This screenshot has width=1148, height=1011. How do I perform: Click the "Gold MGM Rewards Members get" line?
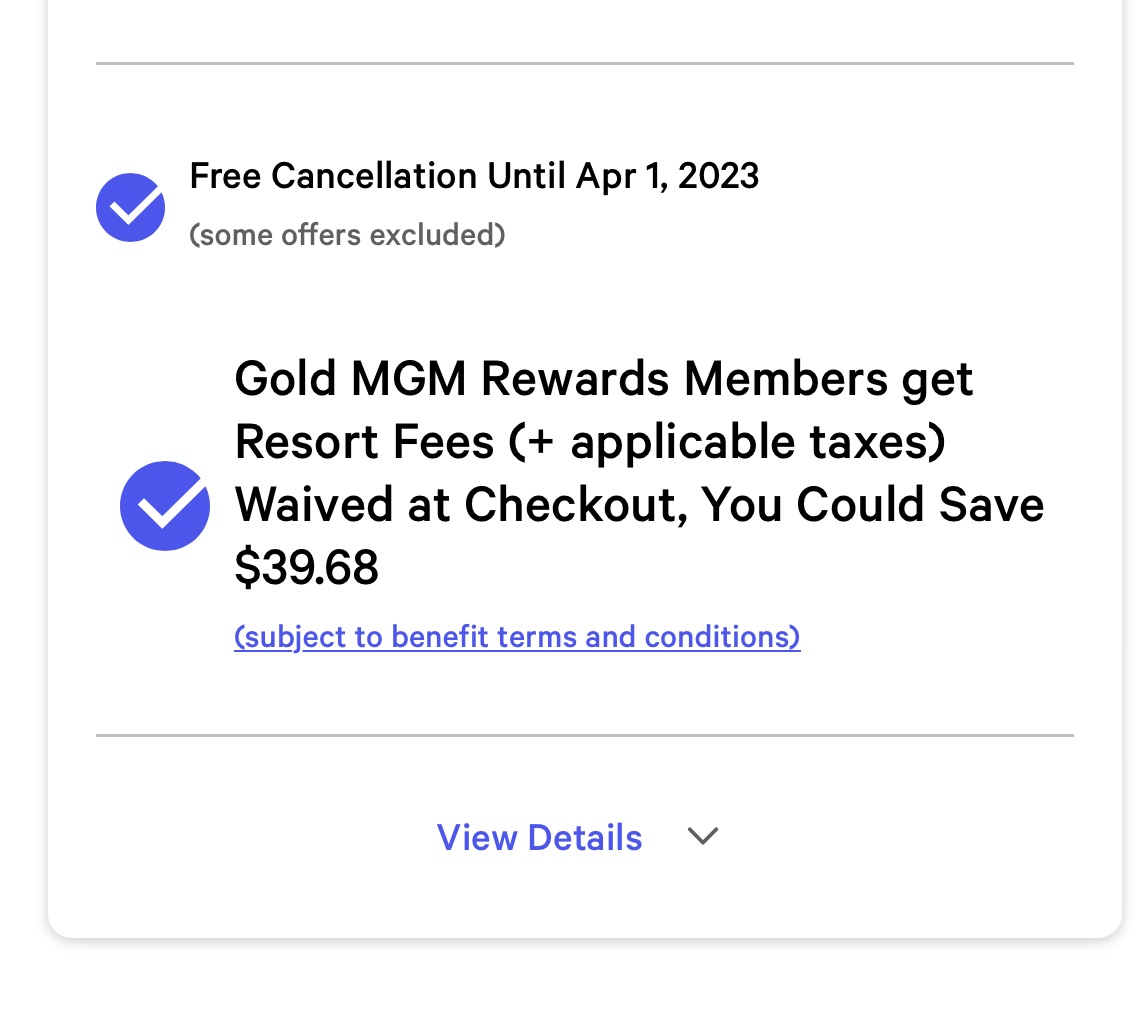603,379
